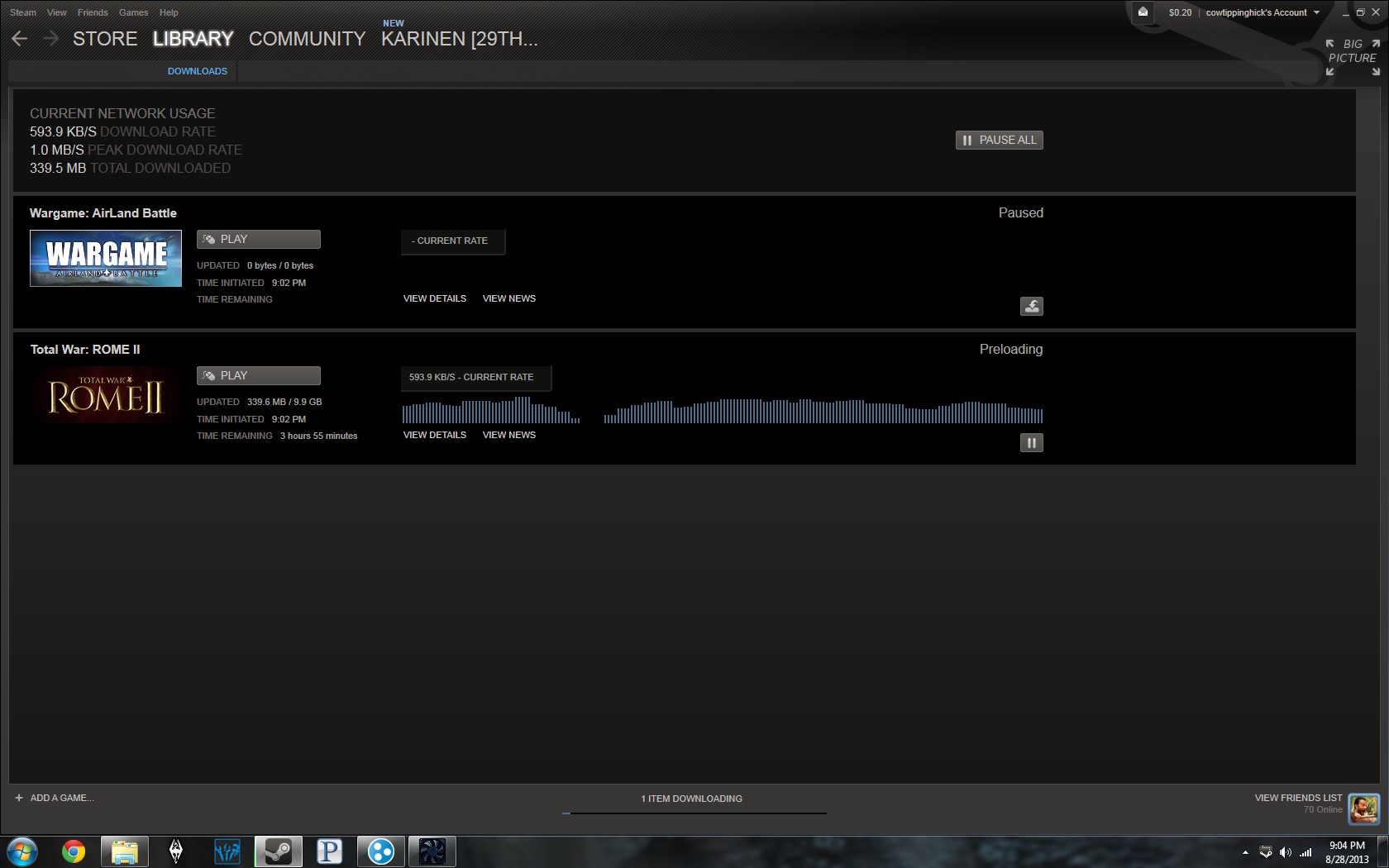Screen dimensions: 1389x868
Task: Click the Wargame CURRENT RATE label
Action: point(452,241)
